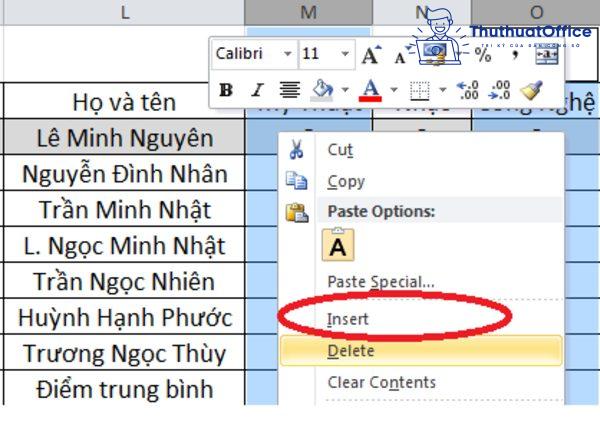The width and height of the screenshot is (600, 441).
Task: Open the Calibri font name dropdown
Action: pos(287,54)
